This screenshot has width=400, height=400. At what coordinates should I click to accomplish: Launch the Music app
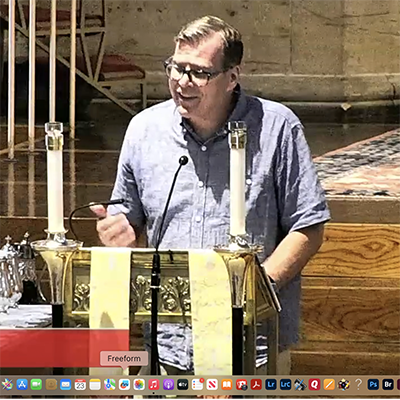[154, 384]
